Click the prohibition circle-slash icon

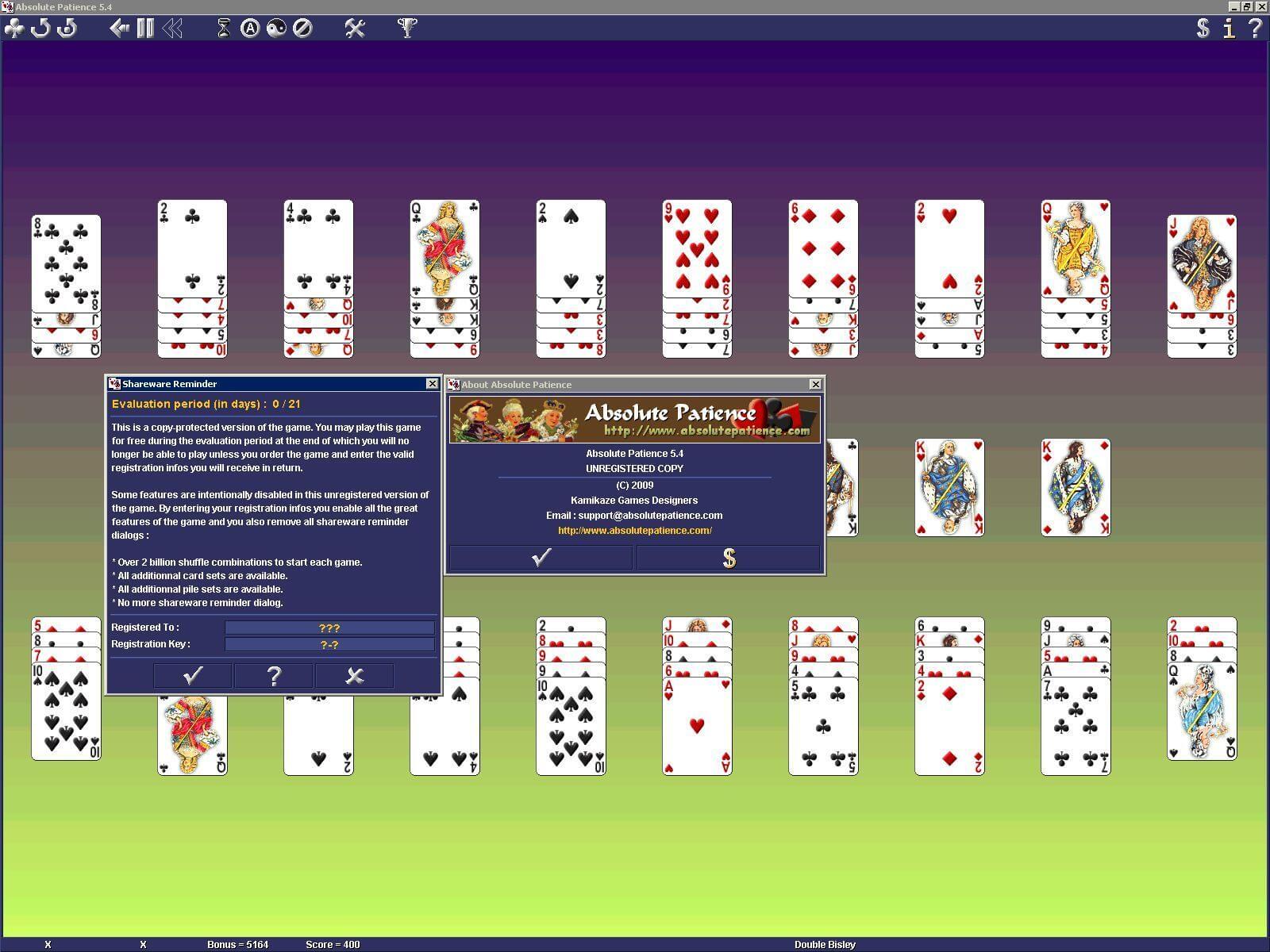(x=302, y=29)
